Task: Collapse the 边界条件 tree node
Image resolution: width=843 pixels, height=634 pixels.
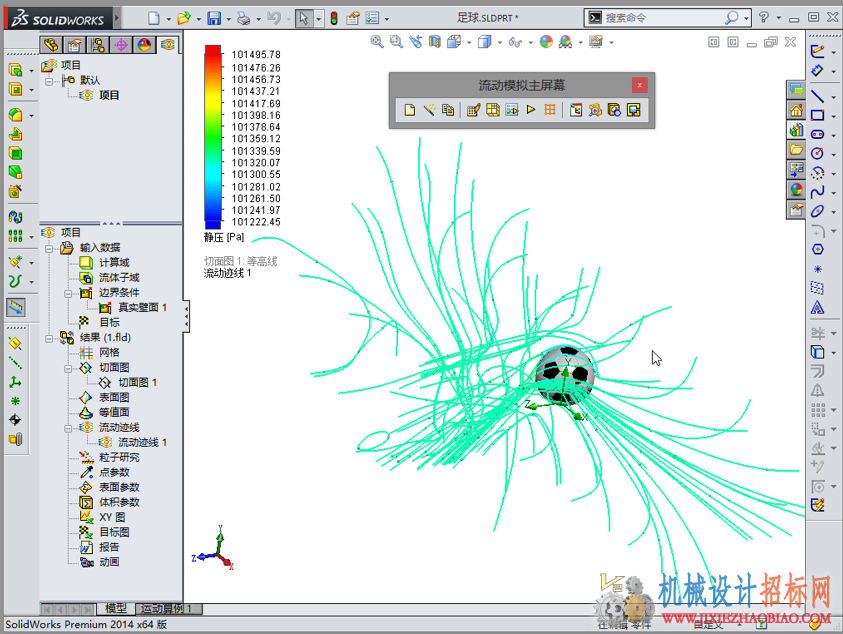Action: (68, 293)
